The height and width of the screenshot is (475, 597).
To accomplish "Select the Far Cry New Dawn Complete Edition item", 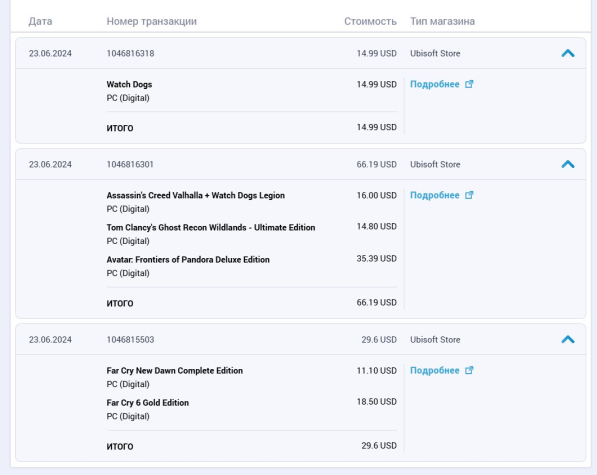I will (175, 371).
